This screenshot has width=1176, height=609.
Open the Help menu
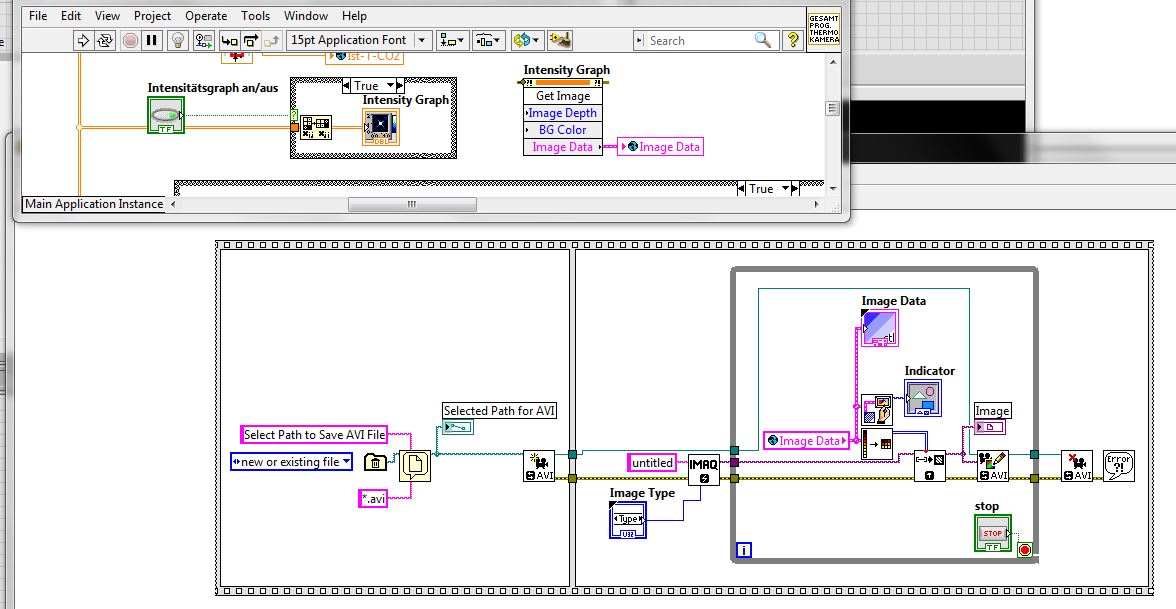coord(354,16)
